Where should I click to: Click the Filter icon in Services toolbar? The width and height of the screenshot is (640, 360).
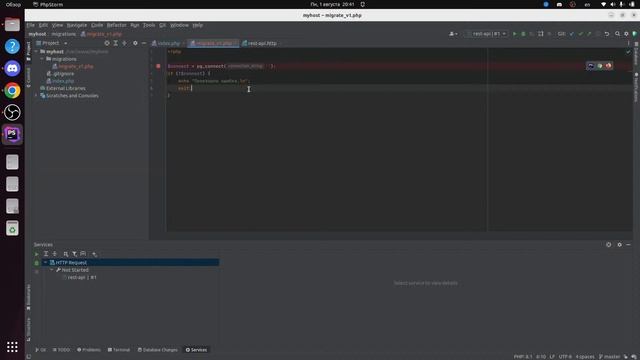click(74, 254)
